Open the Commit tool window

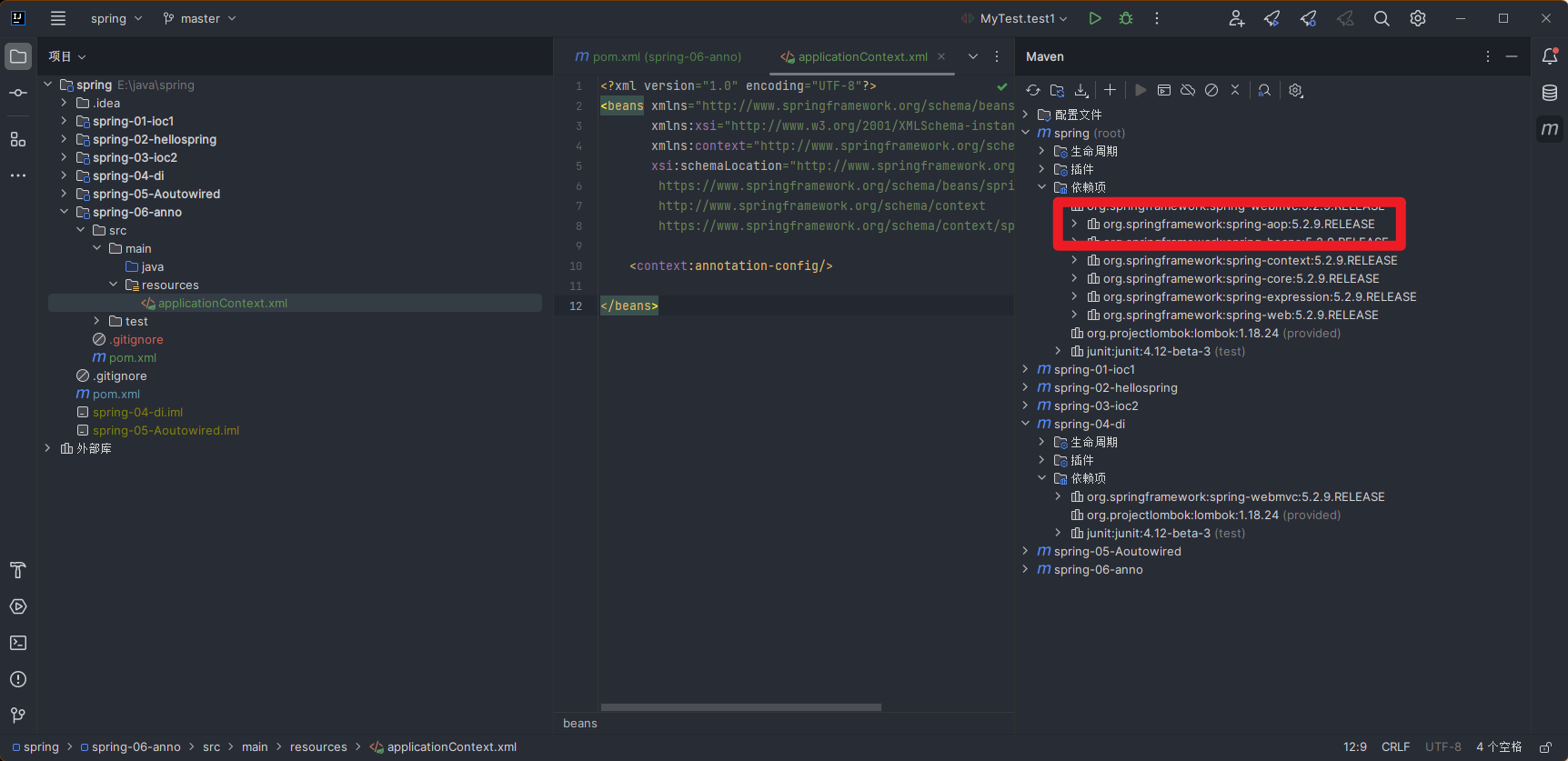[x=18, y=93]
